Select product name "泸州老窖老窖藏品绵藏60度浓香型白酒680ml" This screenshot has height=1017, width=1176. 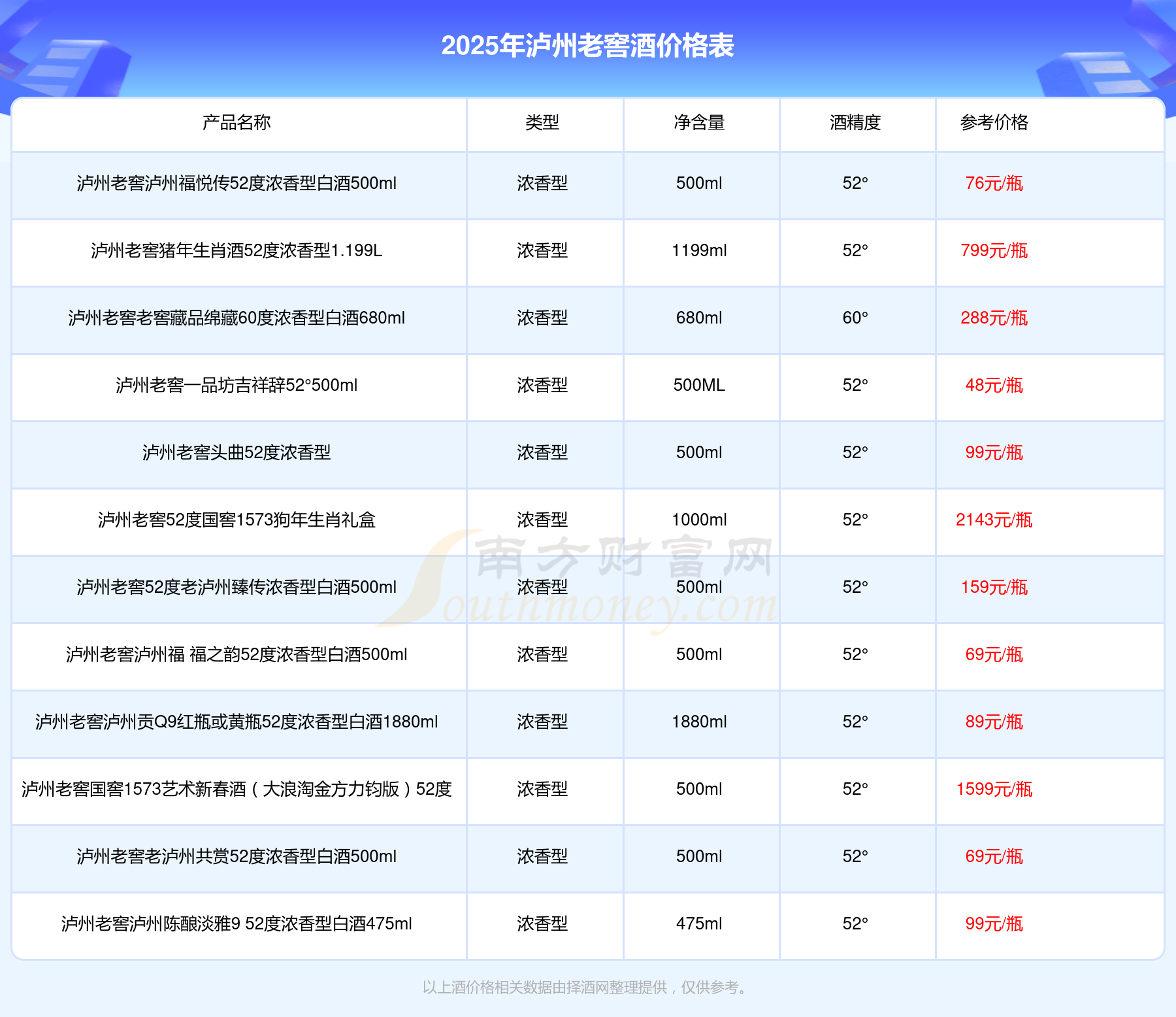point(237,318)
